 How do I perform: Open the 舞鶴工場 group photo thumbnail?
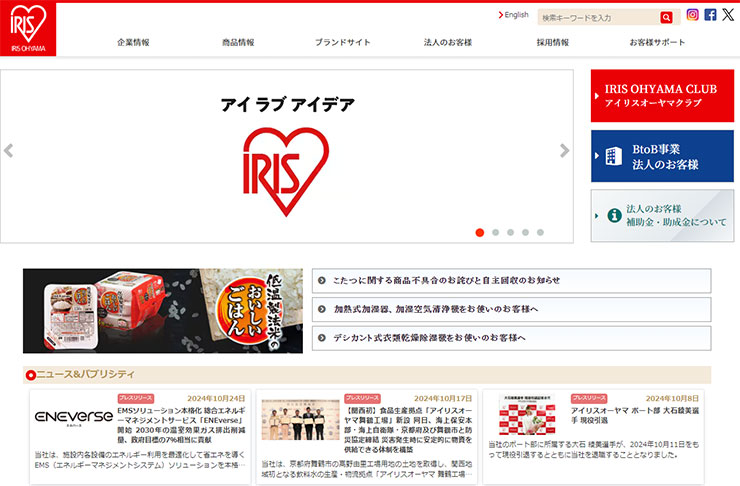[x=300, y=420]
